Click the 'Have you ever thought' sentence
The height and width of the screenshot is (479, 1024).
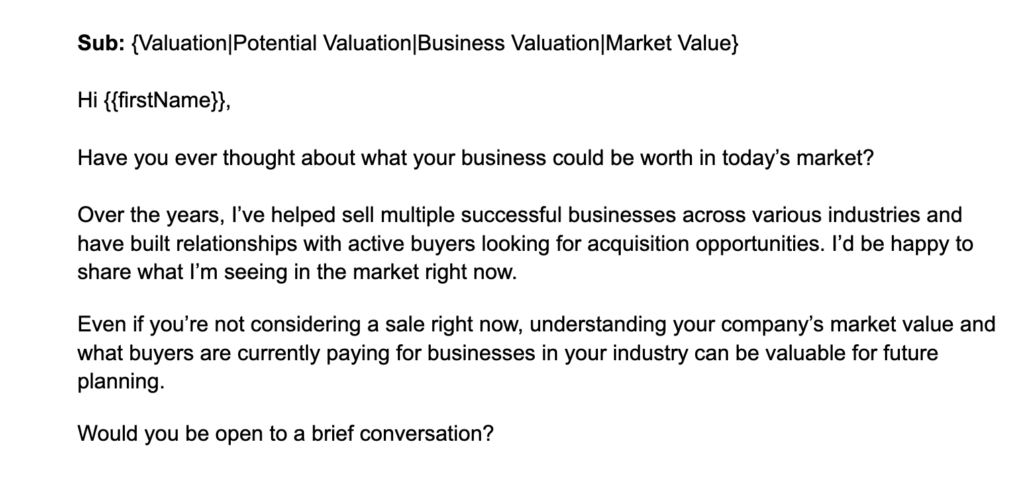pyautogui.click(x=475, y=158)
